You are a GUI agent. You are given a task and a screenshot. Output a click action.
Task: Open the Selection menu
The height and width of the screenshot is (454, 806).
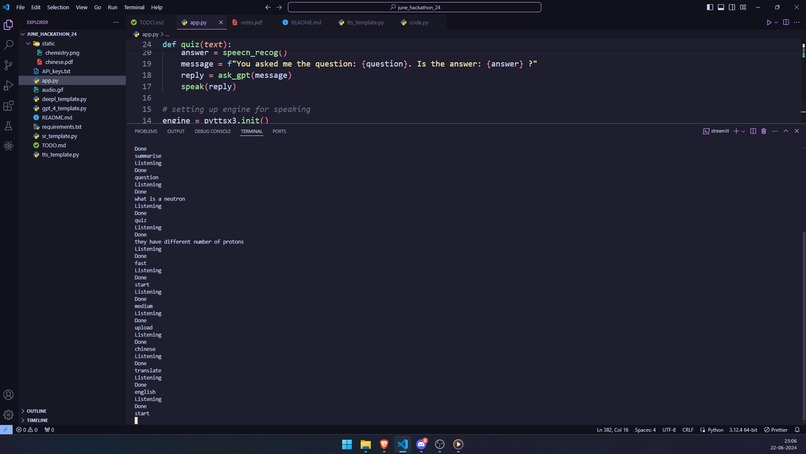(x=58, y=7)
